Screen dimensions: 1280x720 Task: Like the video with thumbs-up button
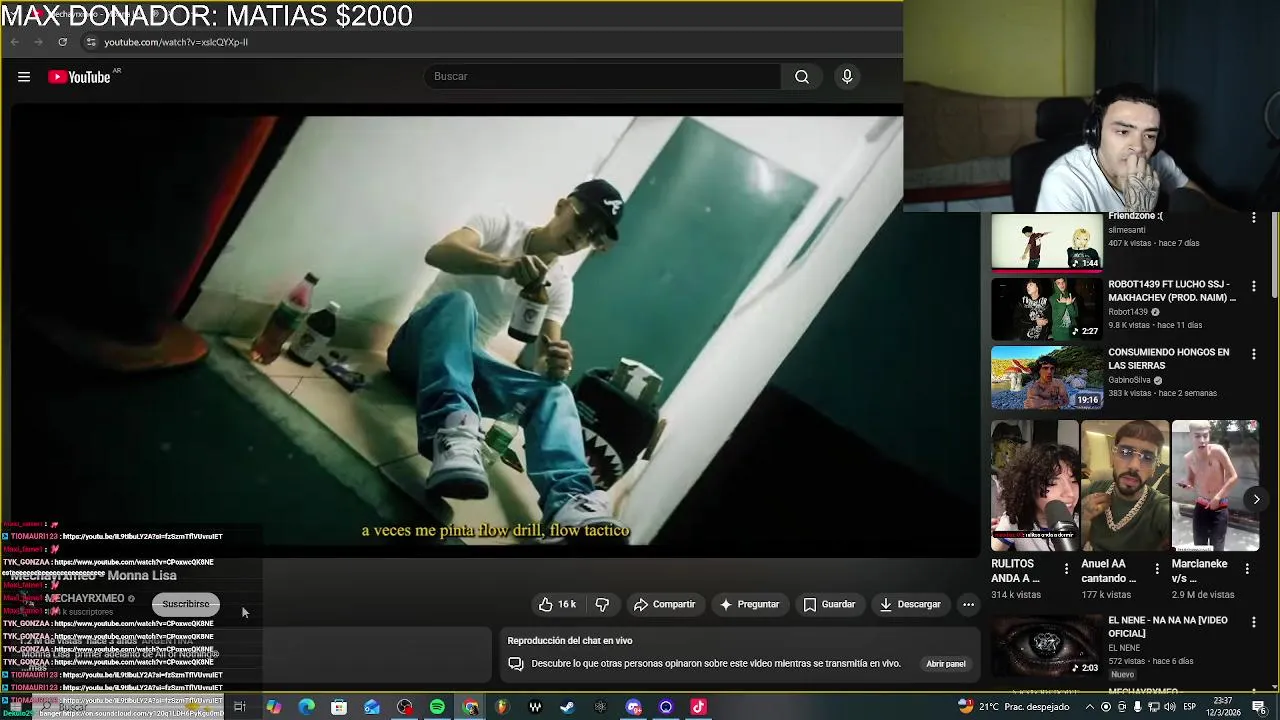tap(558, 605)
